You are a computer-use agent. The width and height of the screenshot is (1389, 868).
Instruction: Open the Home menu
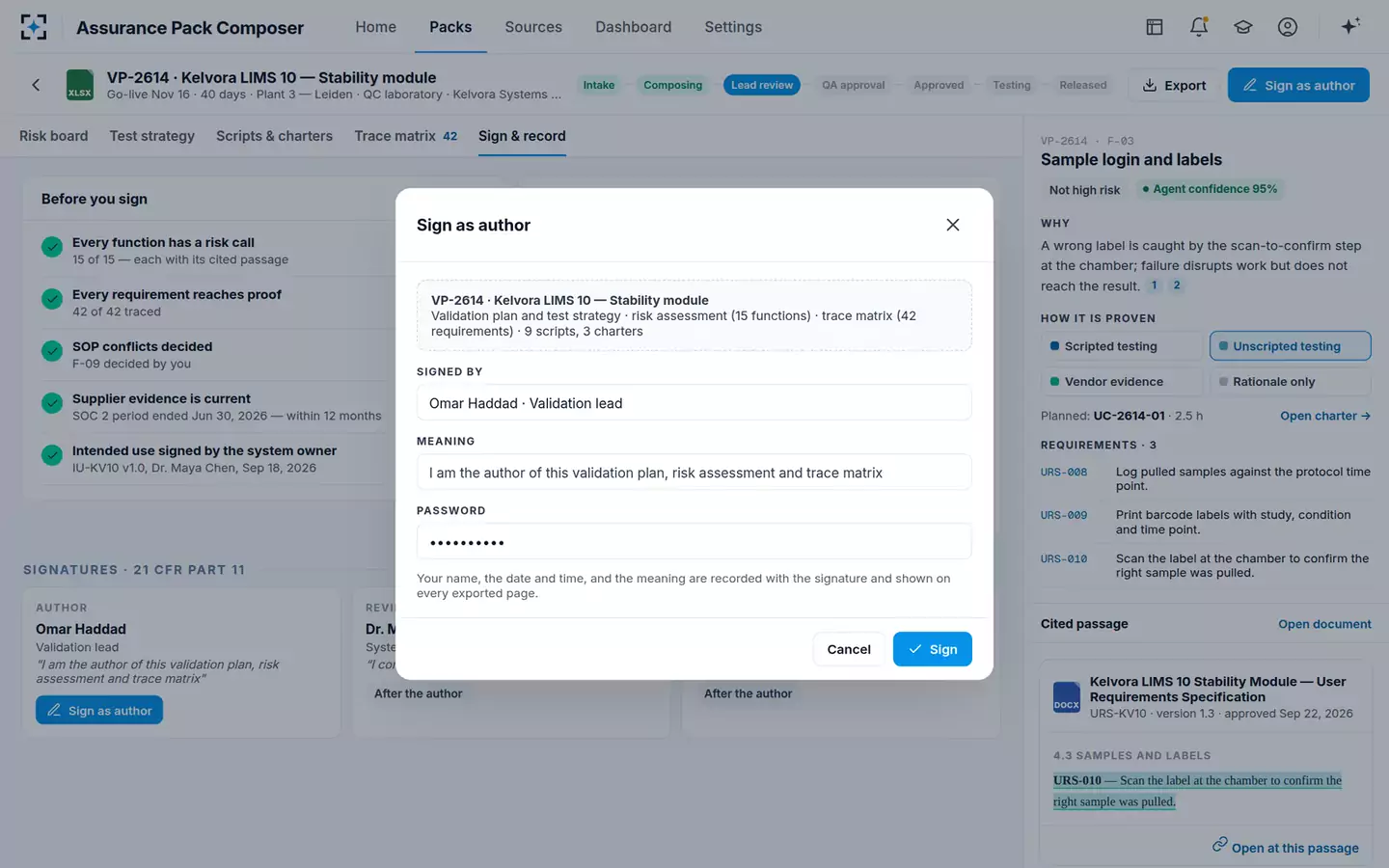click(x=375, y=27)
